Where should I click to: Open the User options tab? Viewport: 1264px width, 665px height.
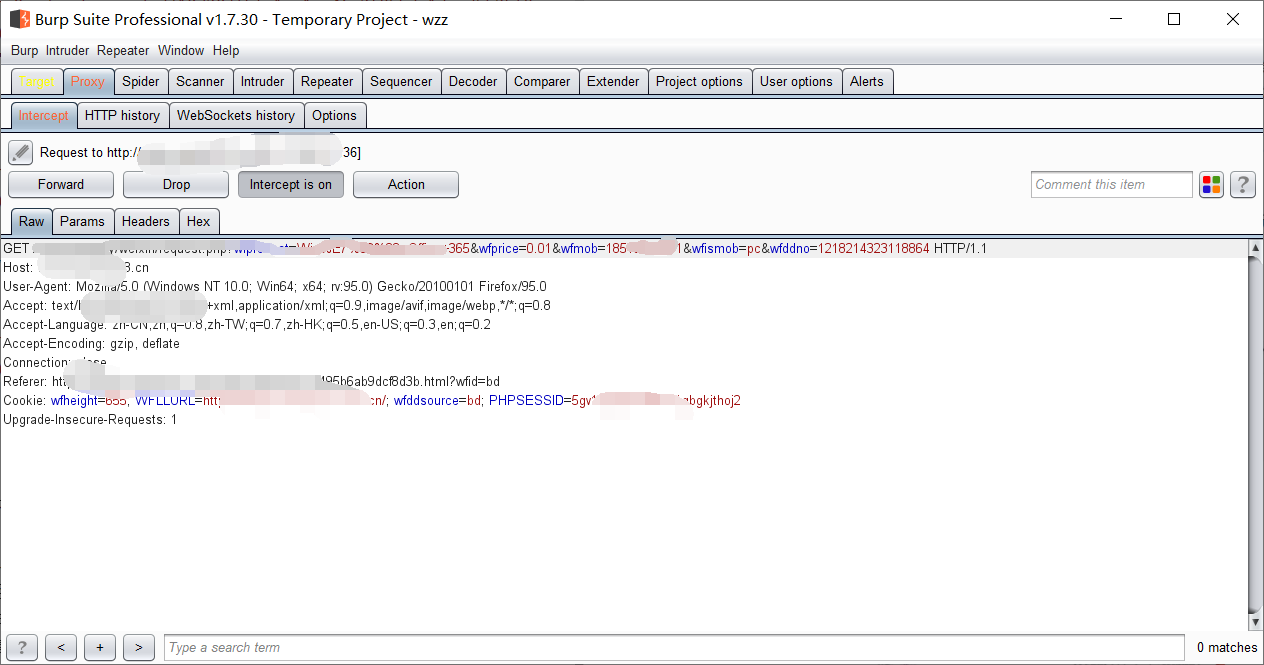(x=796, y=81)
